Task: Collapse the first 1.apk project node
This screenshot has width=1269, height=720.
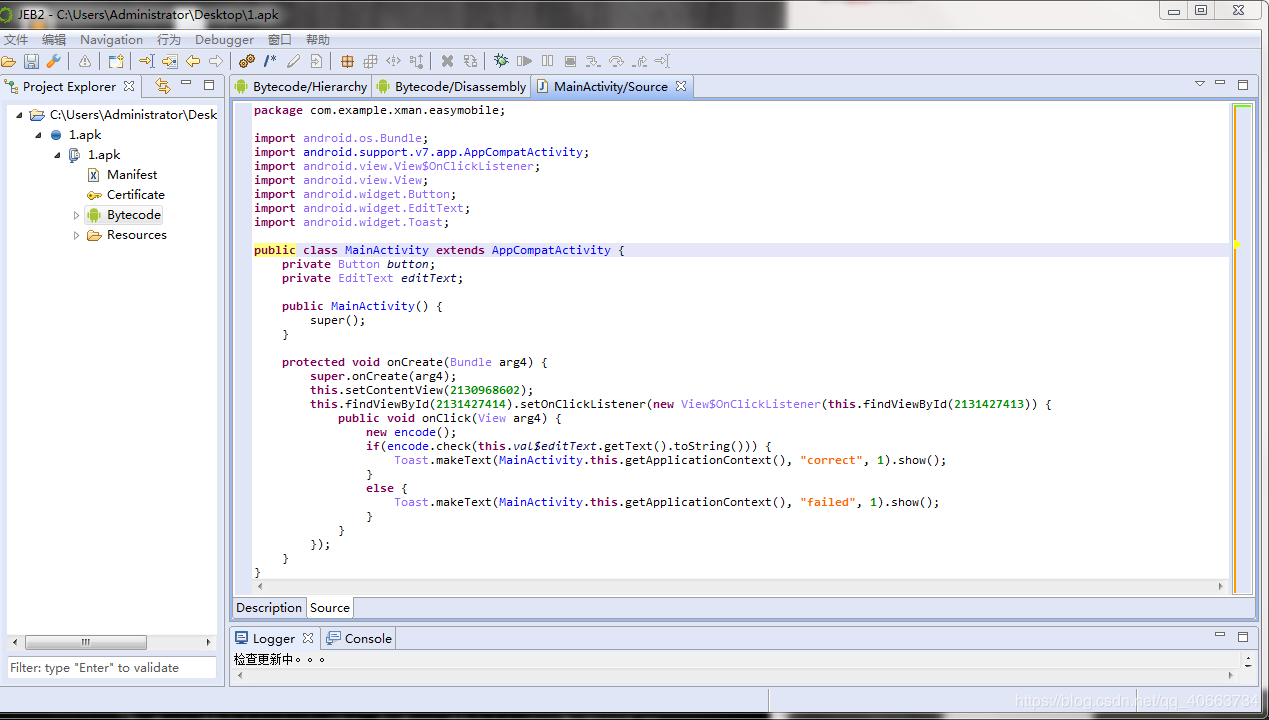Action: pyautogui.click(x=38, y=135)
